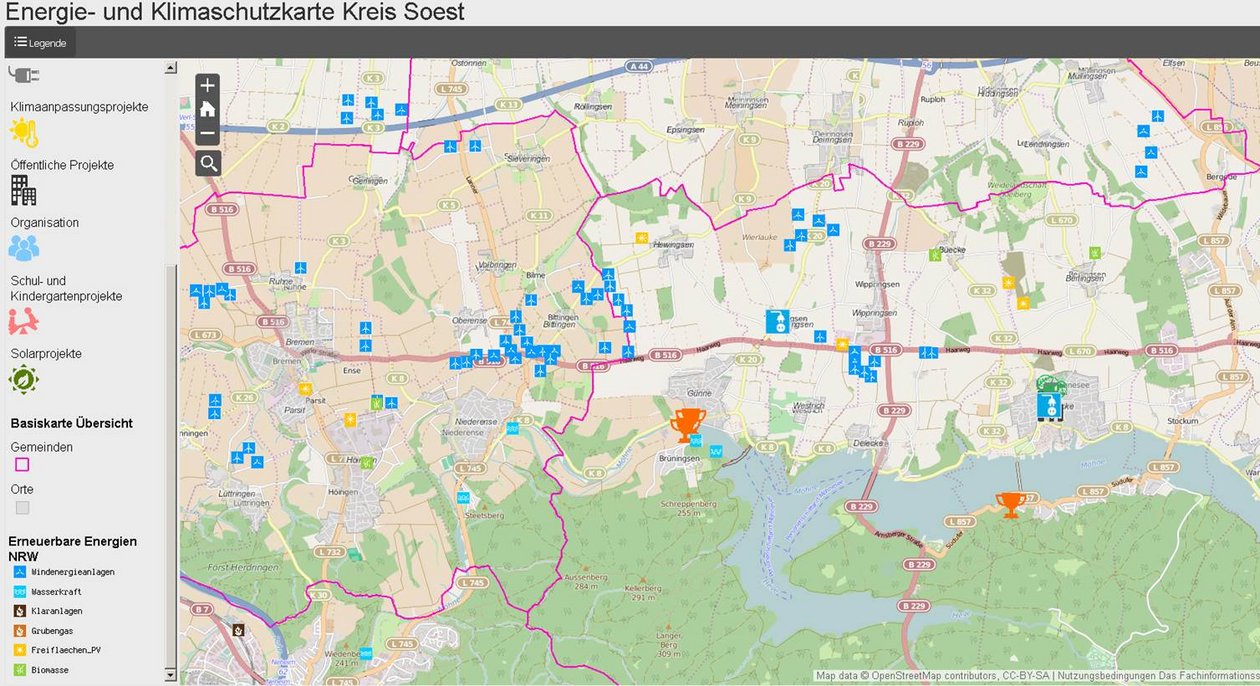Click the orange trophy marker on Südufer
This screenshot has width=1260, height=686.
tap(1010, 504)
